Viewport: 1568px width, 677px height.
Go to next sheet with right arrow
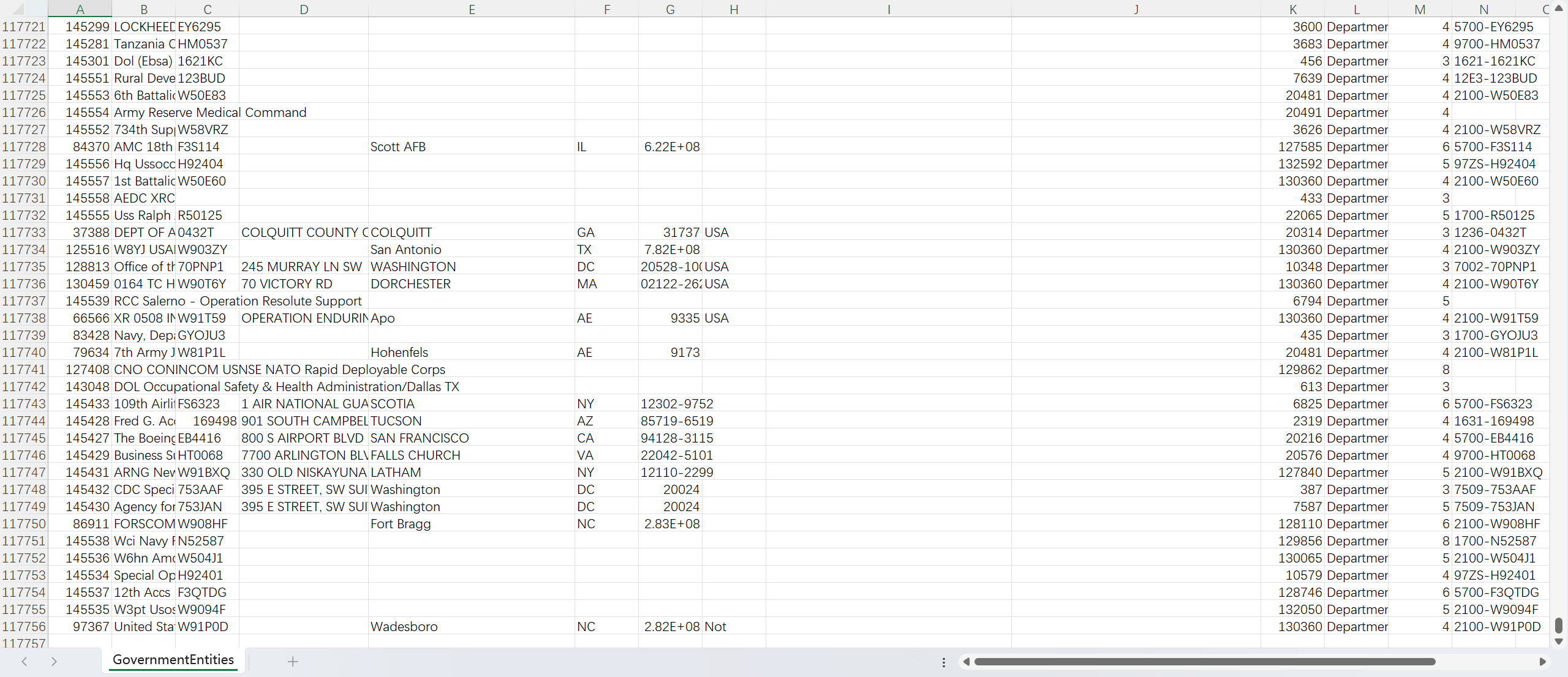pyautogui.click(x=54, y=661)
